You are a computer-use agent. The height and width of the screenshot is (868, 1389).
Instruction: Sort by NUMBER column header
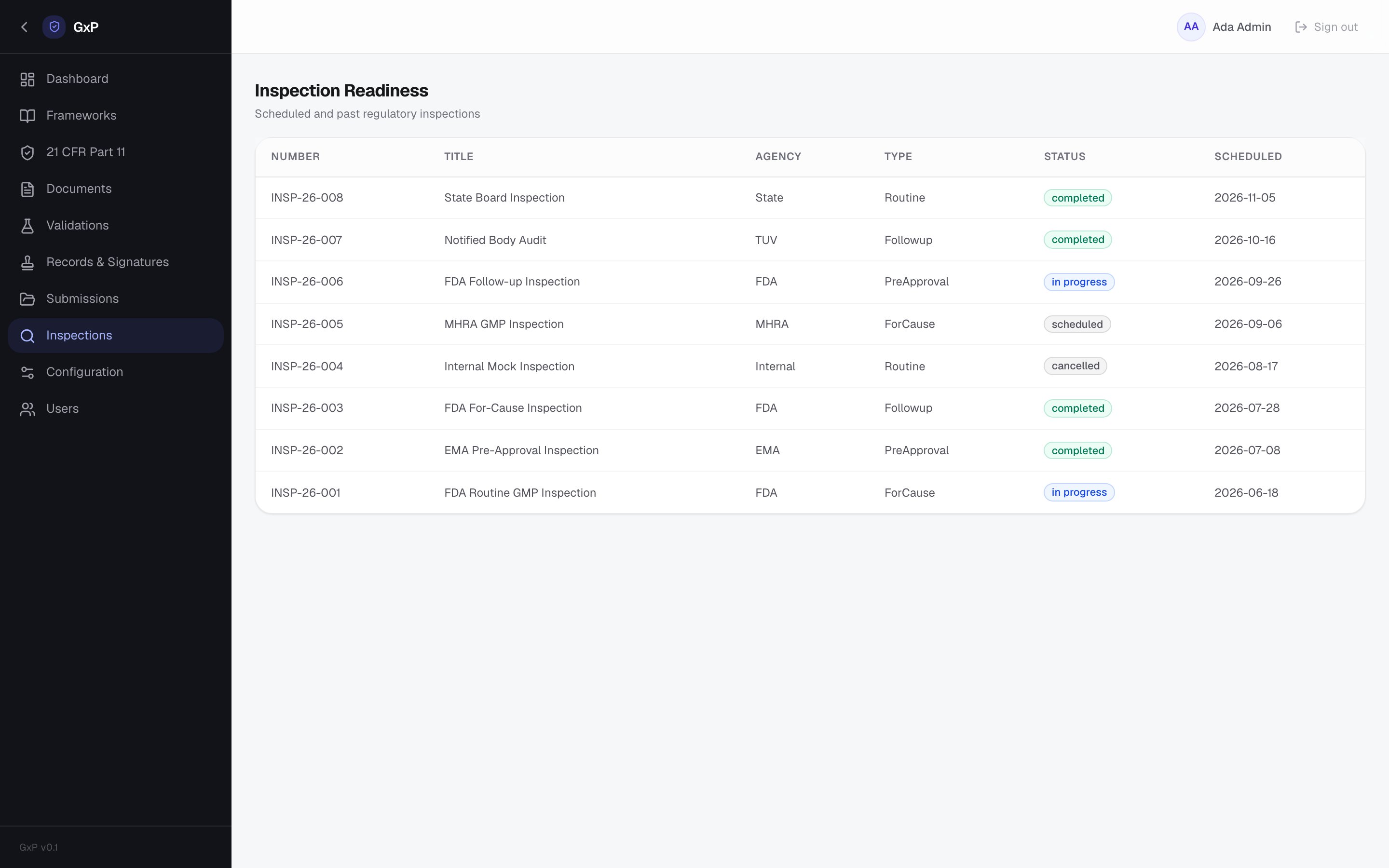295,157
